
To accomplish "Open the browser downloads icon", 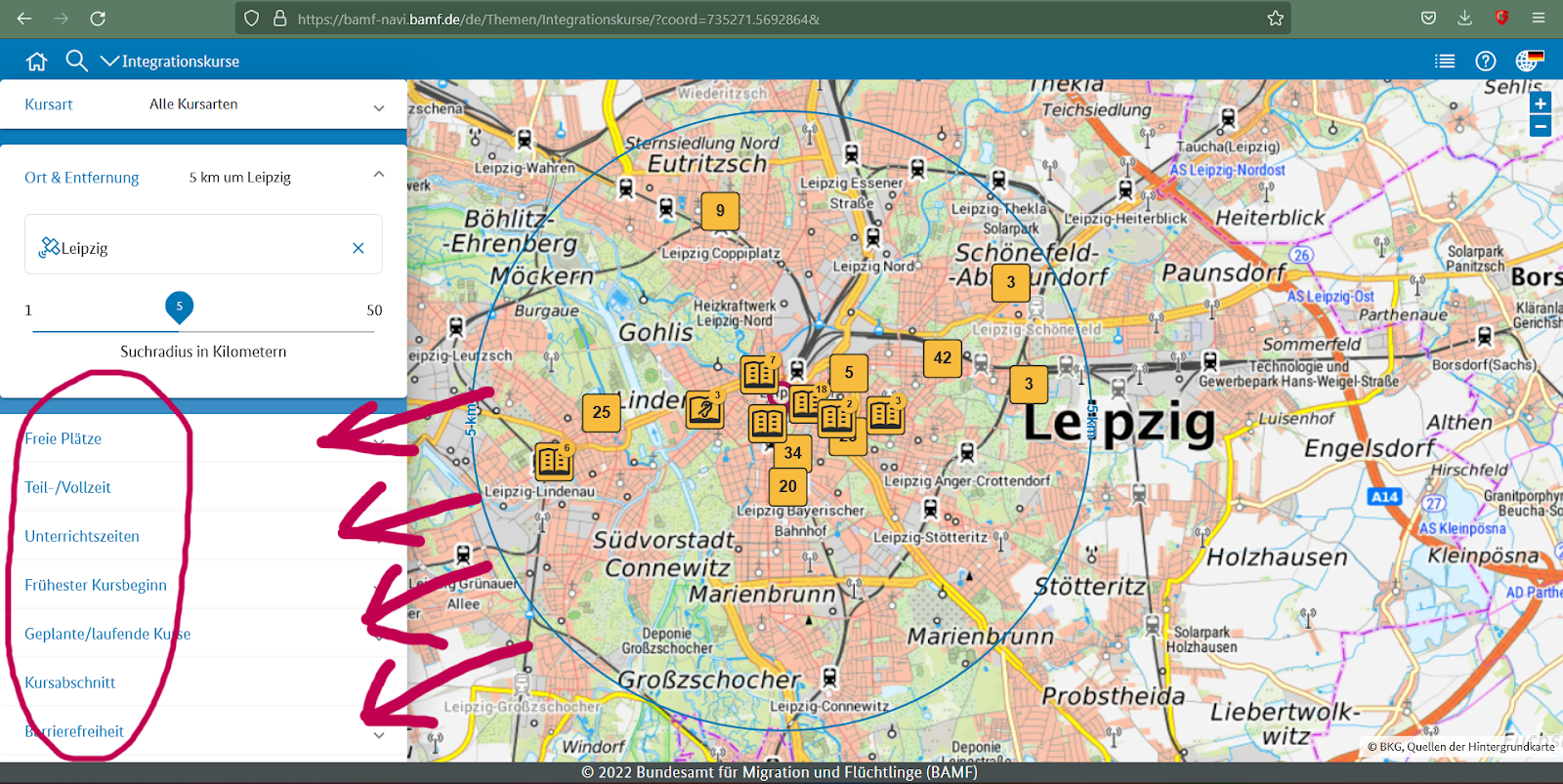I will (1464, 19).
